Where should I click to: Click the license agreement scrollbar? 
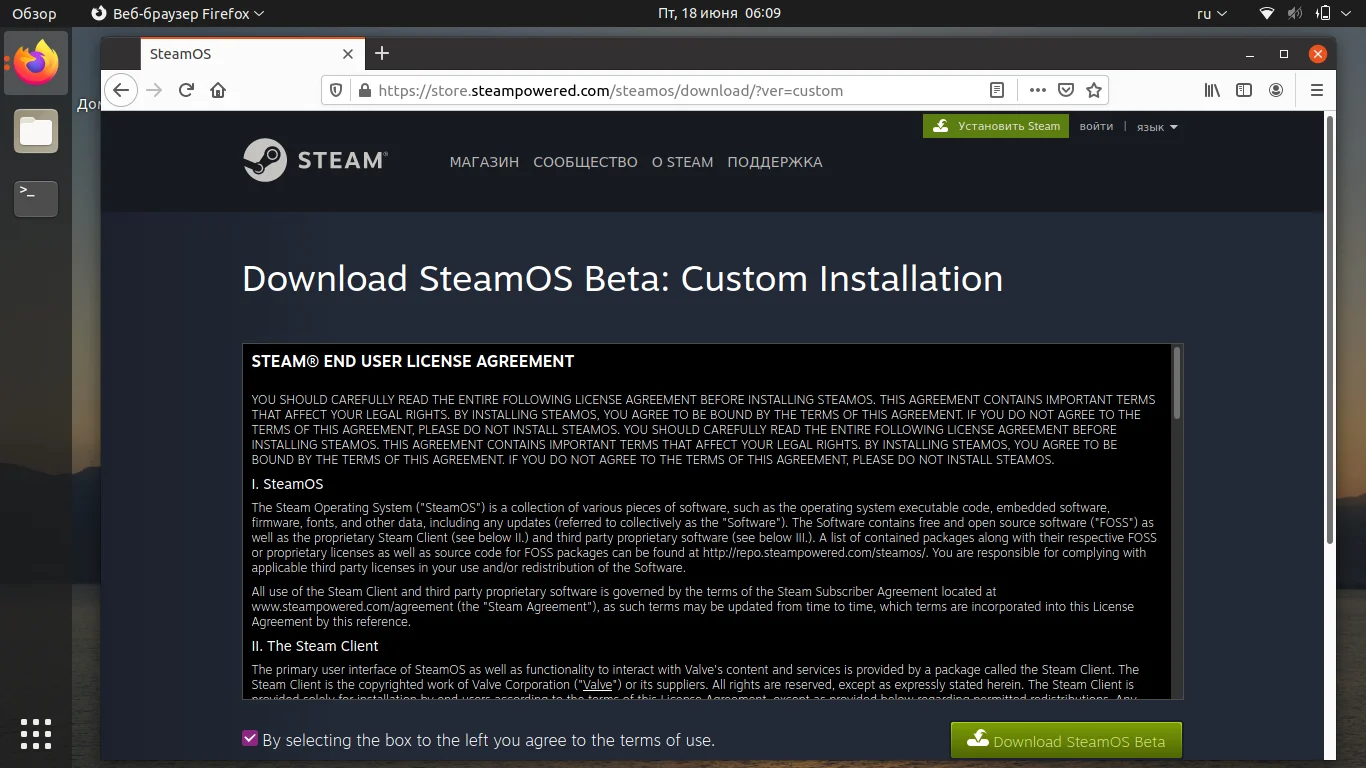(x=1177, y=383)
